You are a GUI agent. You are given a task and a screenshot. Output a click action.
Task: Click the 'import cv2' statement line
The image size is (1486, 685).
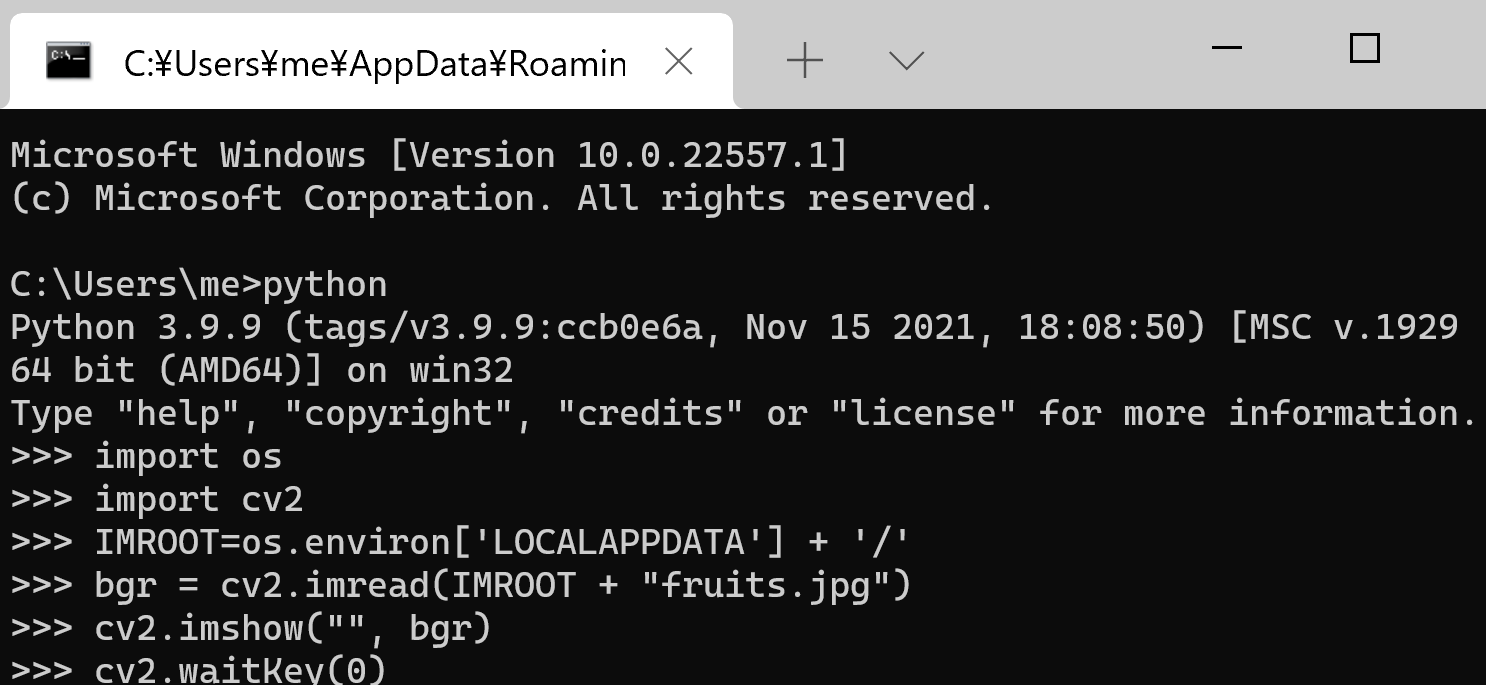[x=198, y=499]
